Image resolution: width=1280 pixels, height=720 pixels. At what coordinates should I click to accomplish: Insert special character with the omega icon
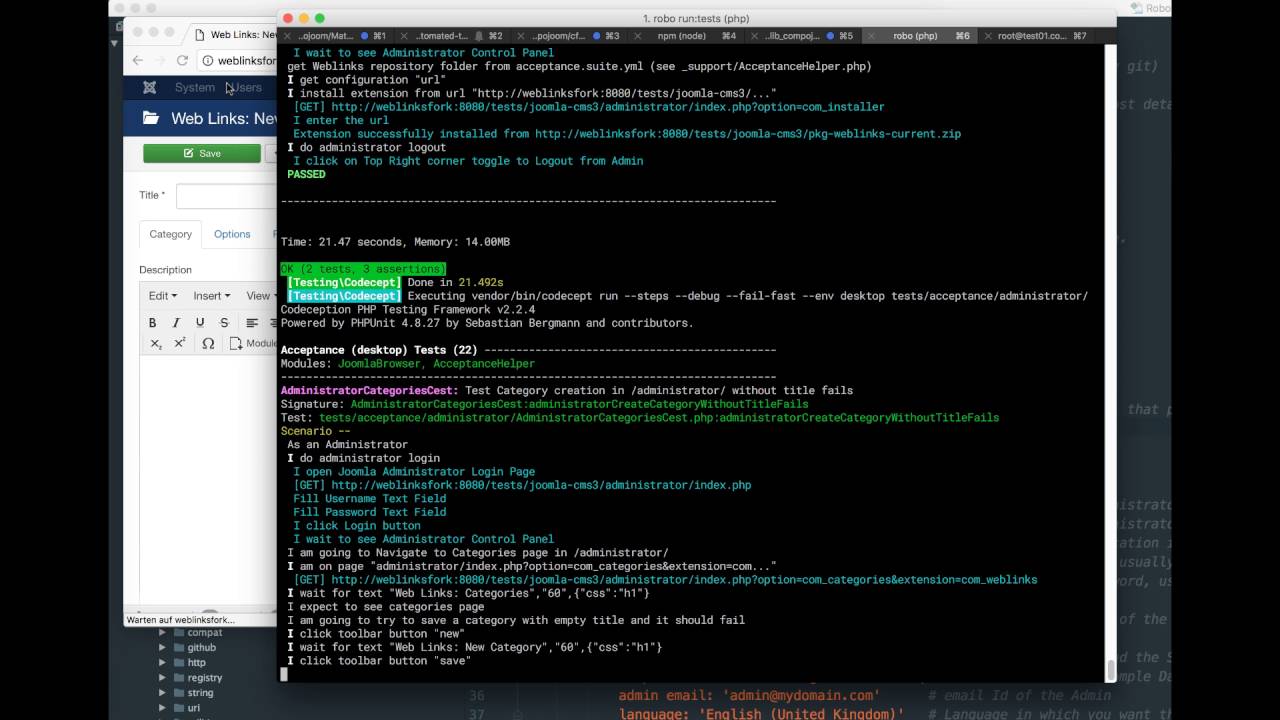point(208,343)
